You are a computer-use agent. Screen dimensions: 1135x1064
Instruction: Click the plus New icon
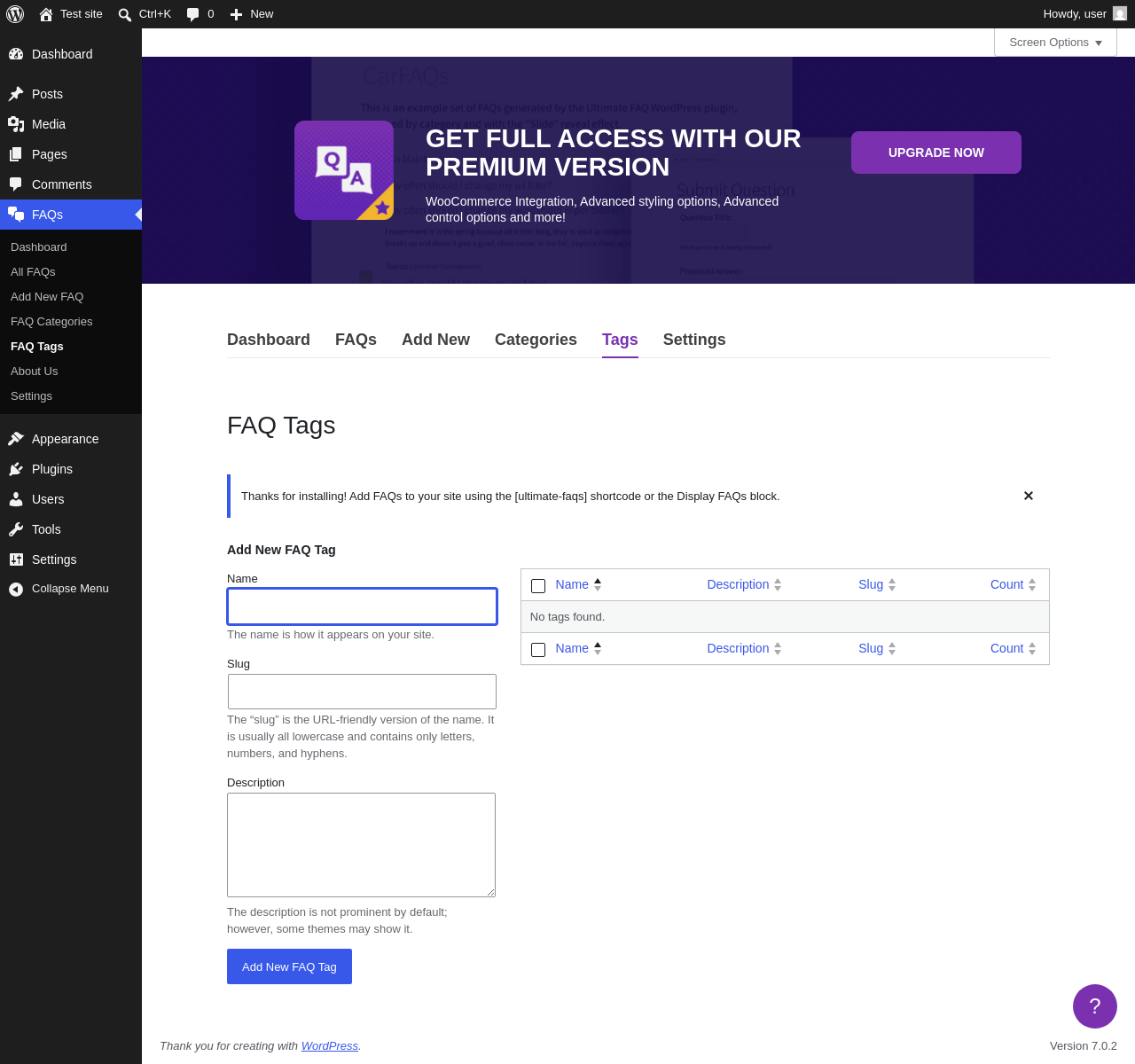236,14
